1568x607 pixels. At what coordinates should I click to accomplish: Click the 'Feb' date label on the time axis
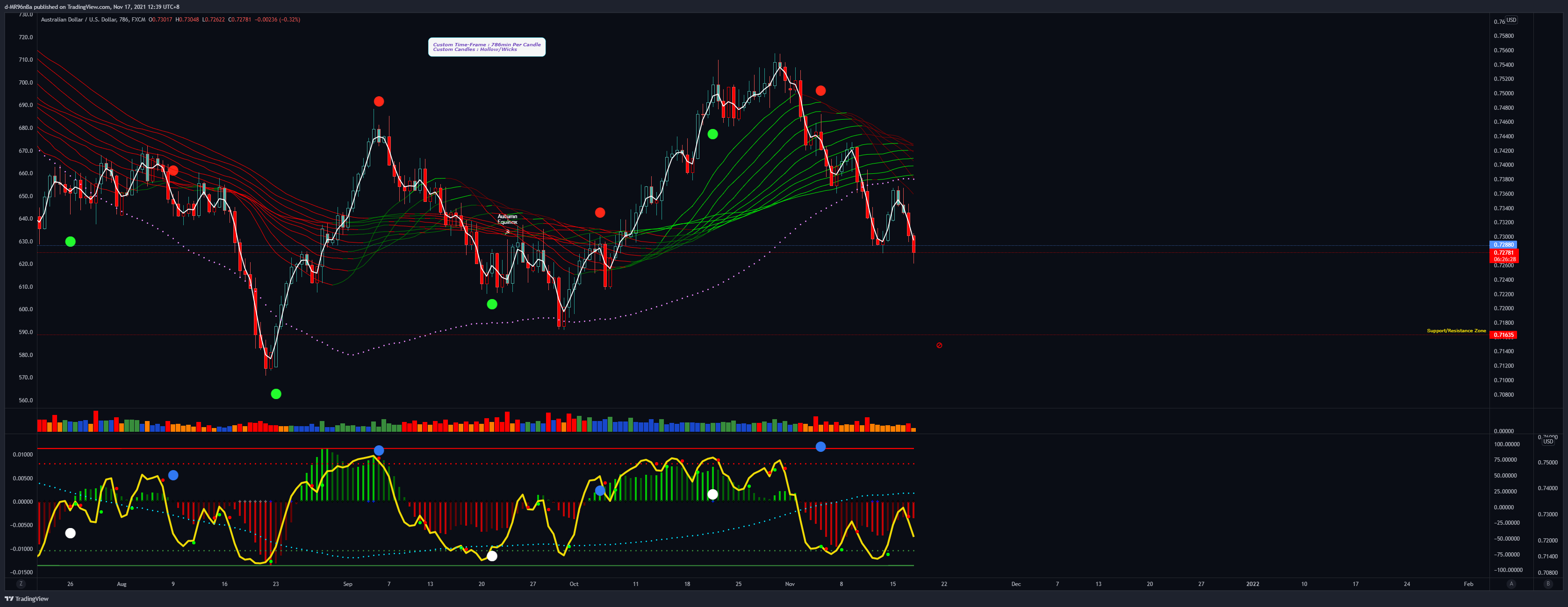(1469, 585)
